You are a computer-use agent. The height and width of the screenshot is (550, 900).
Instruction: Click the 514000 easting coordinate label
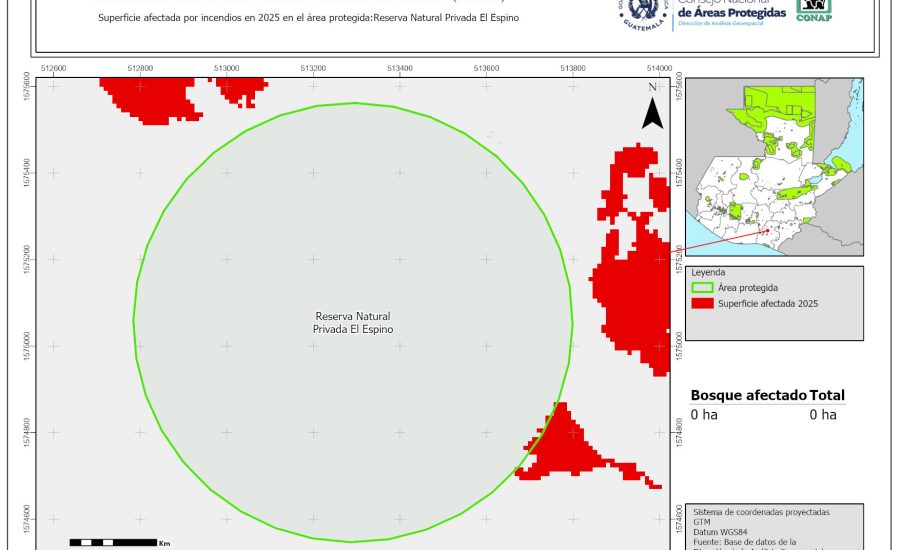tap(659, 68)
